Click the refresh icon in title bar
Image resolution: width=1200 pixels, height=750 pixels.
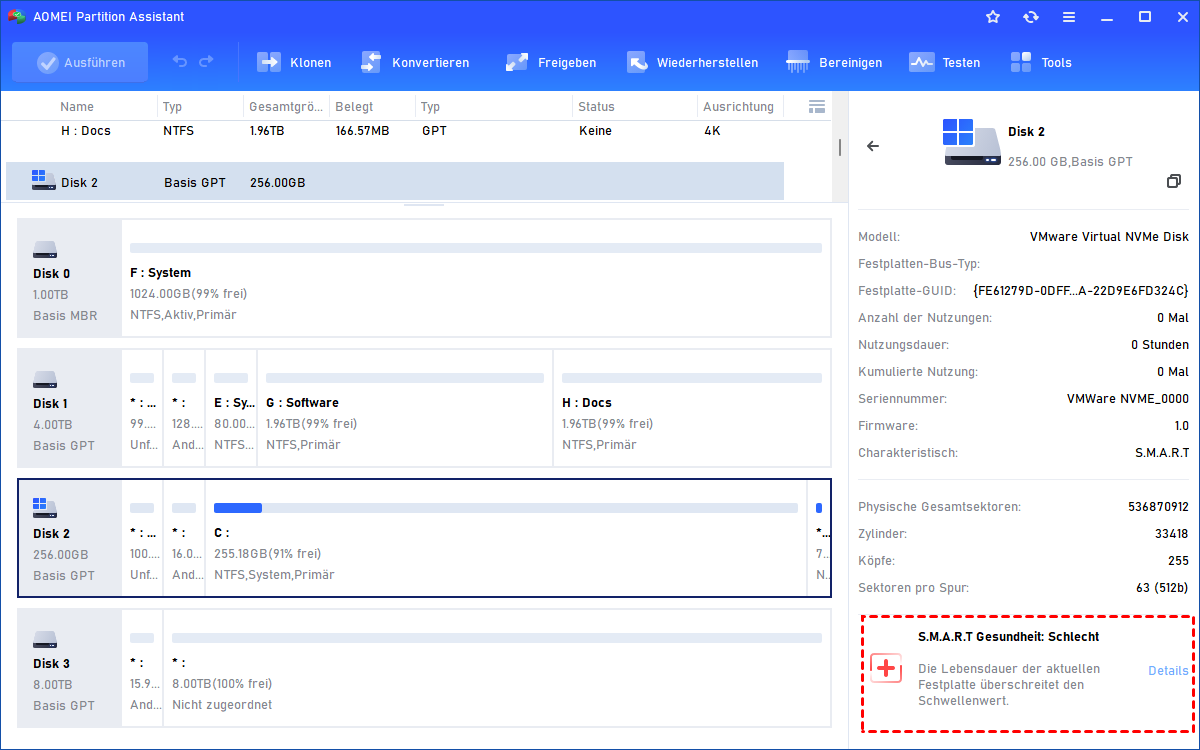[x=1031, y=17]
